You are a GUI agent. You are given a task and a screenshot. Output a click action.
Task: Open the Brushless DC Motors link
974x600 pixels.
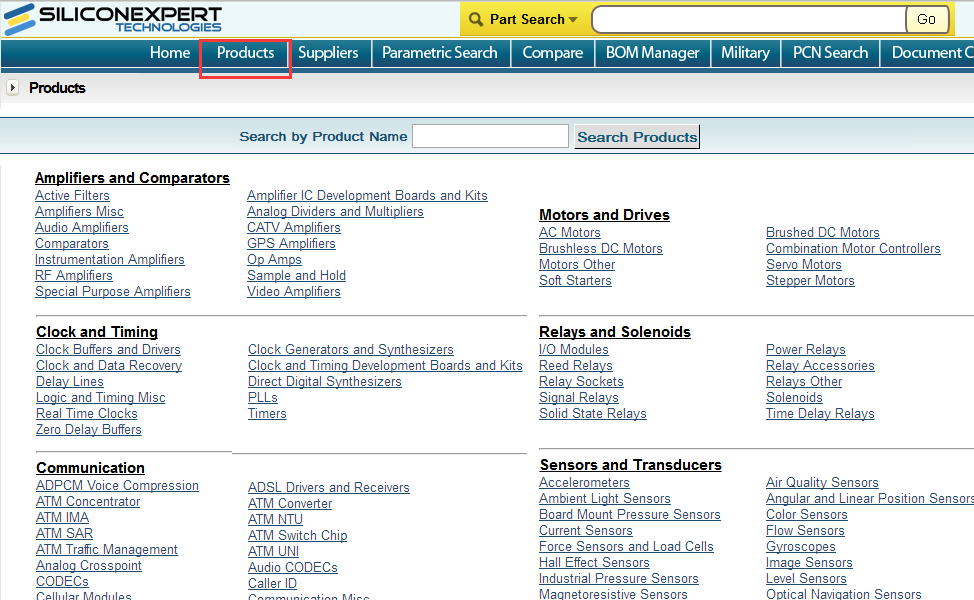601,248
